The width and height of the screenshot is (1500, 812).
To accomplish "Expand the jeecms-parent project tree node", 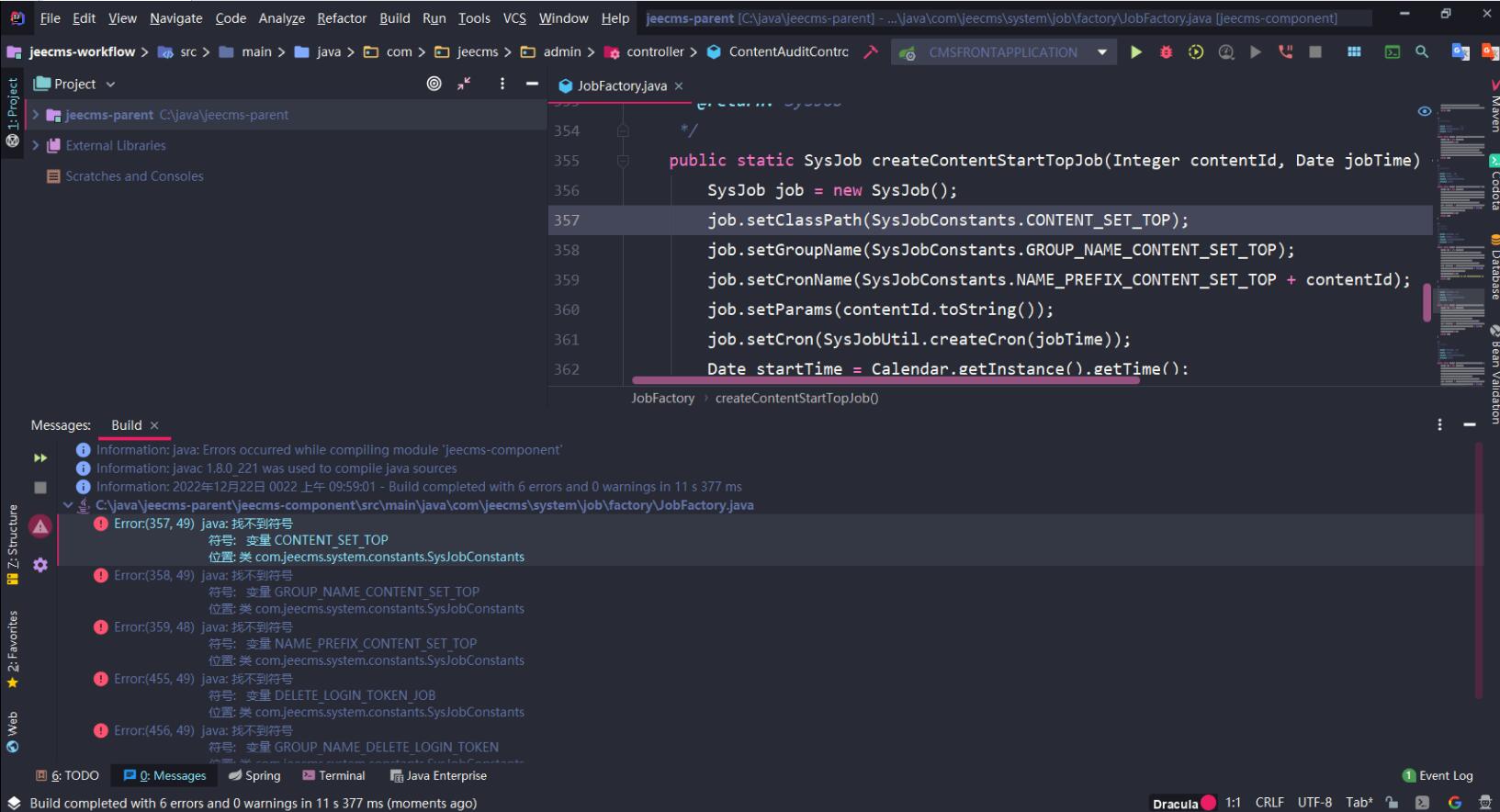I will pyautogui.click(x=36, y=115).
